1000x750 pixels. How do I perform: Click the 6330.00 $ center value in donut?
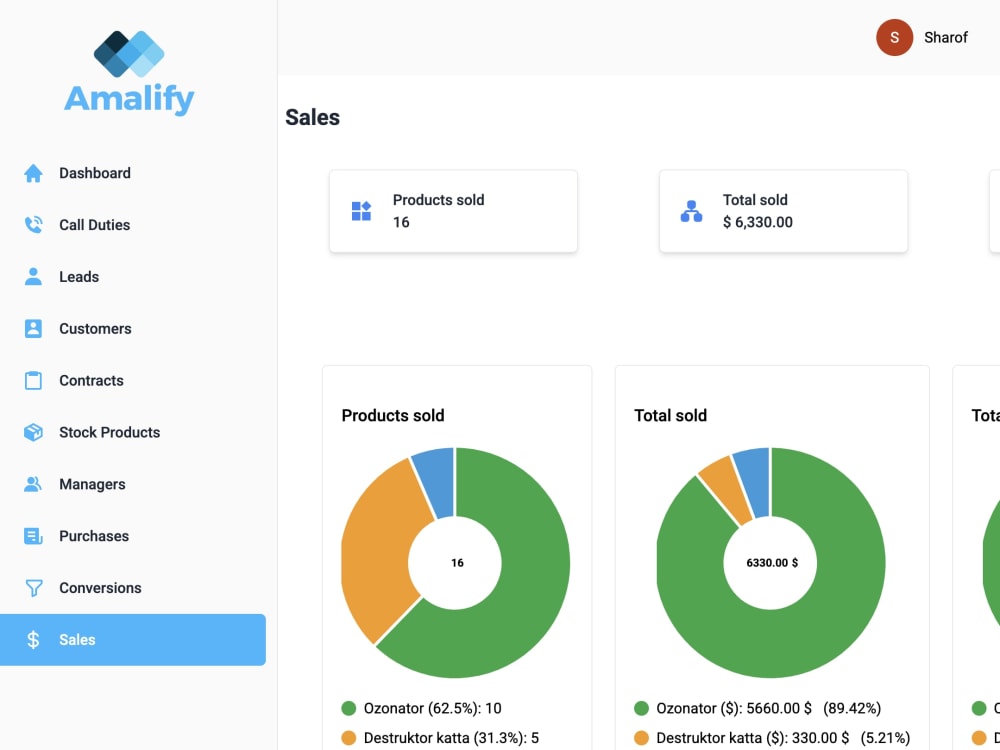tap(772, 562)
